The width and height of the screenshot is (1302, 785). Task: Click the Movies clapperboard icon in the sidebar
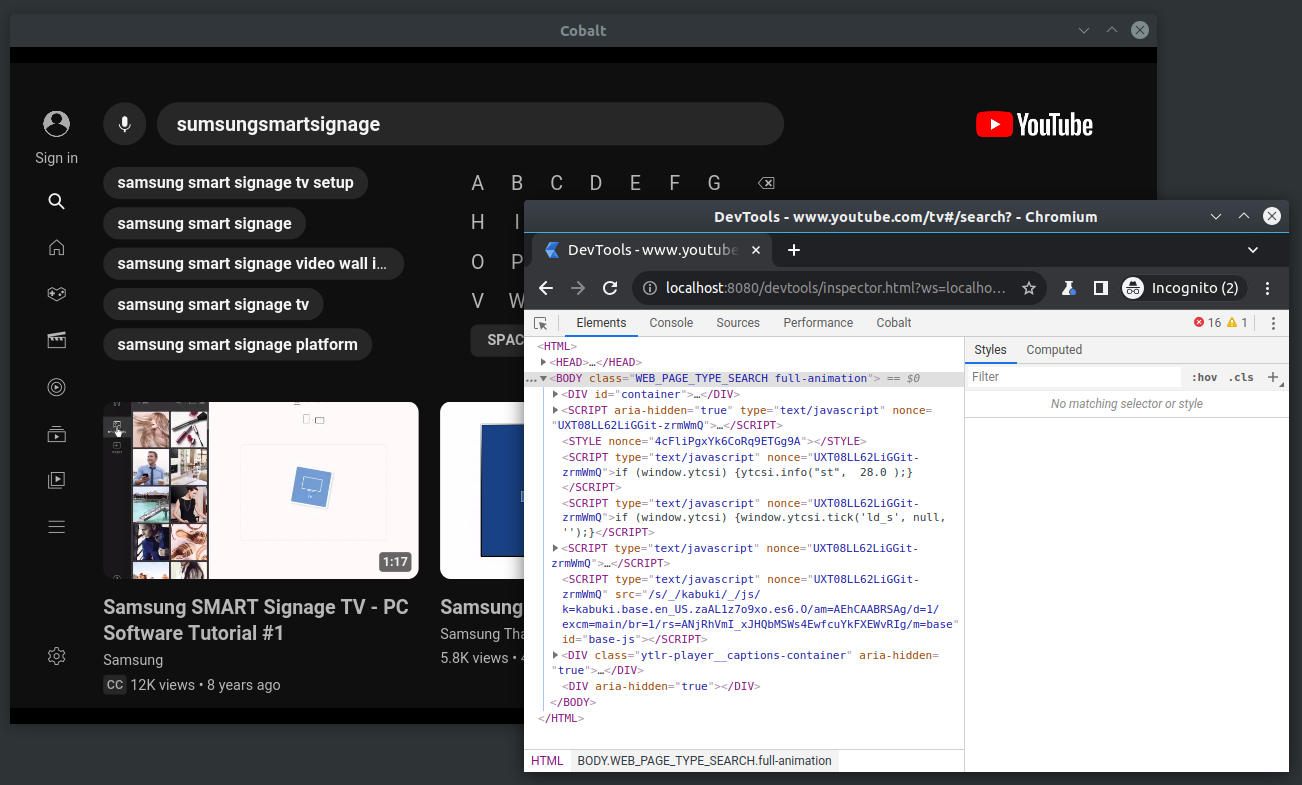point(56,340)
